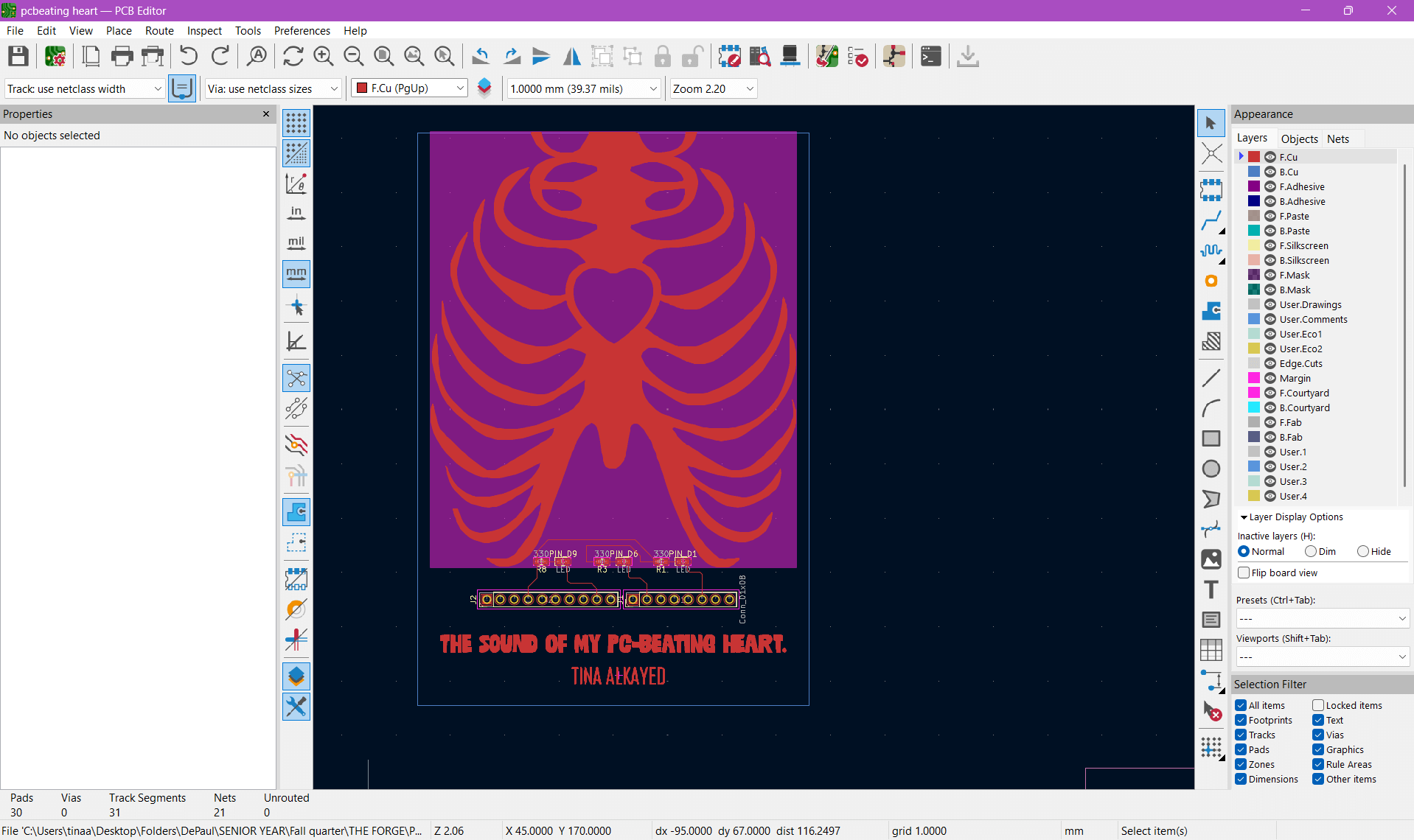Screen dimensions: 1414x840
Task: Collapse the Layer Display Options section
Action: [x=1246, y=517]
